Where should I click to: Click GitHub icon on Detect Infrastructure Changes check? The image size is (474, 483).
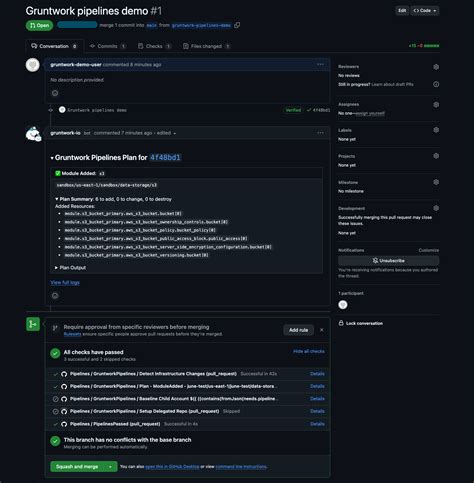tap(64, 374)
